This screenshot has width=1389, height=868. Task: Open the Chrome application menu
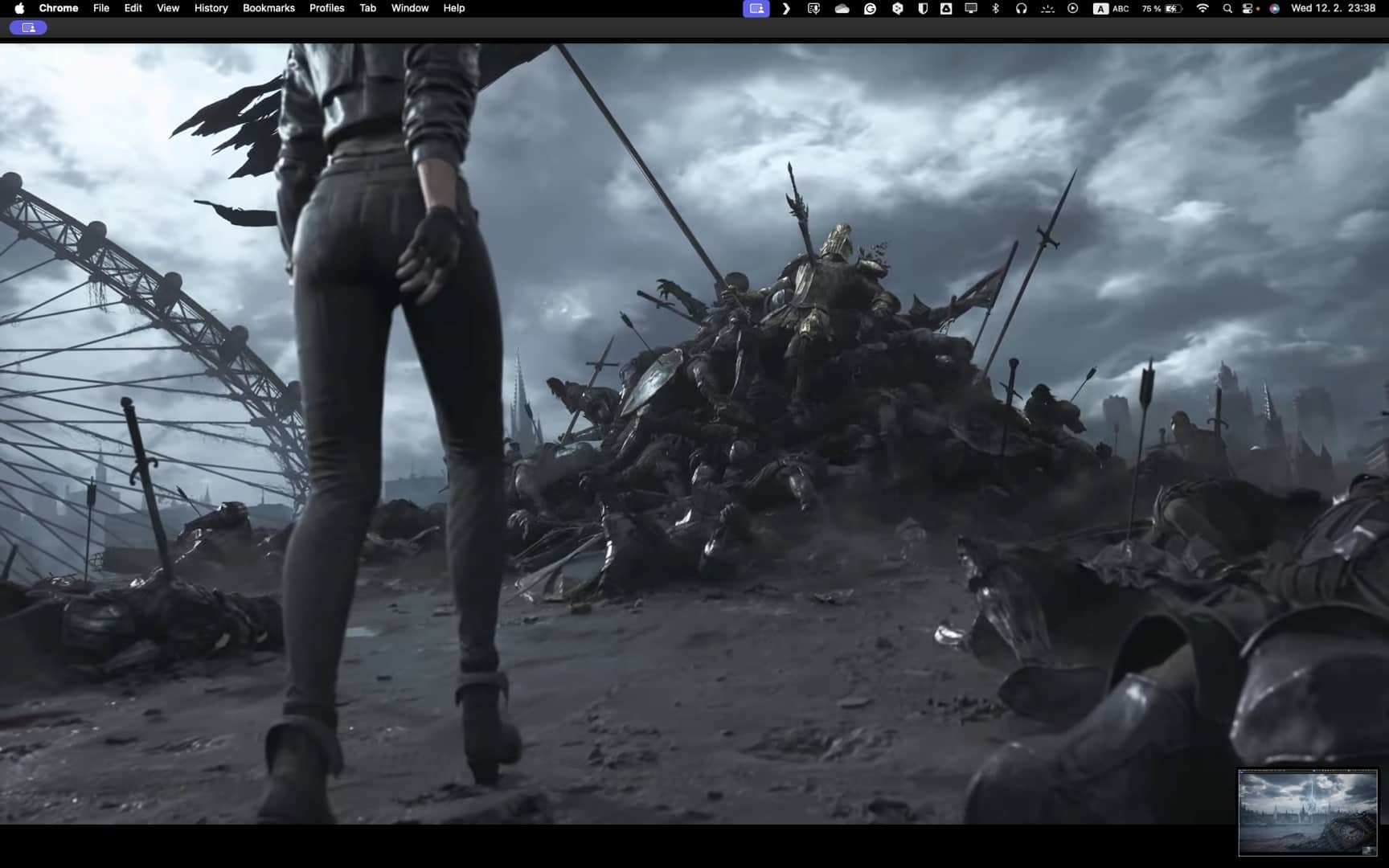click(x=59, y=8)
